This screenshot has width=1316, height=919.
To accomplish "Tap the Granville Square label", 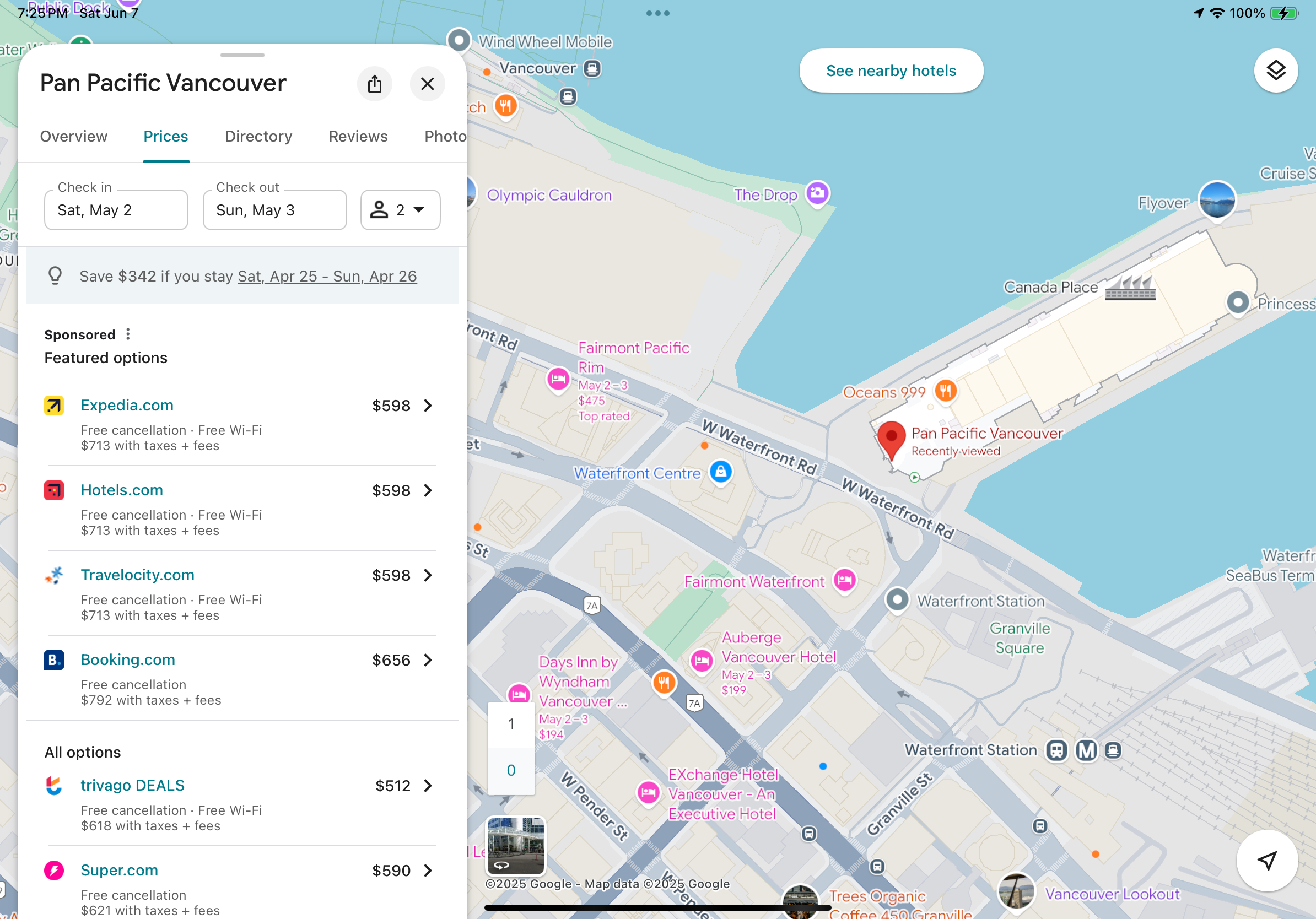I will click(x=1019, y=637).
